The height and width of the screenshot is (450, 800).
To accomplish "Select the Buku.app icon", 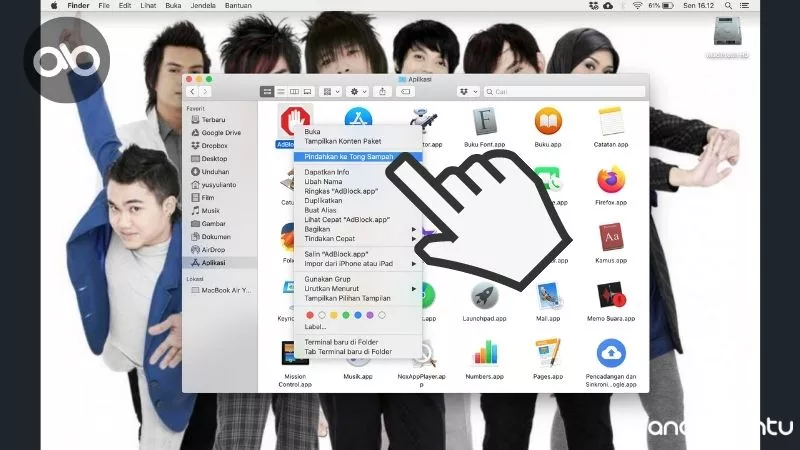I will [x=548, y=121].
